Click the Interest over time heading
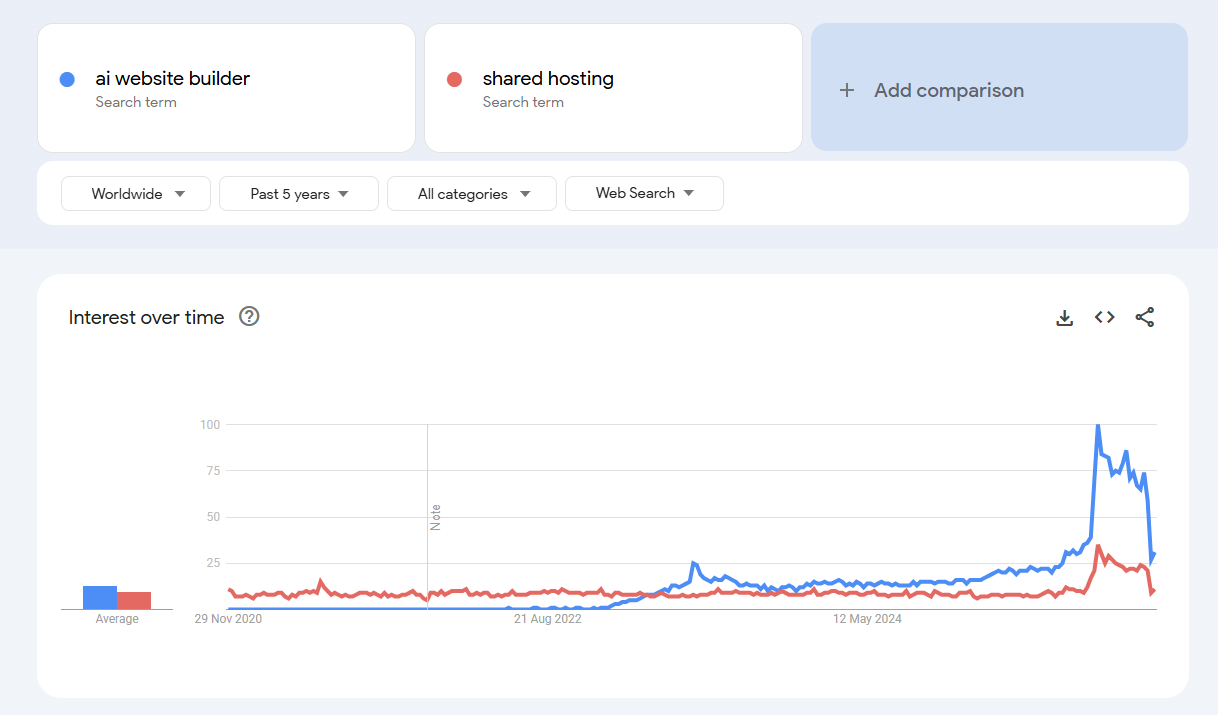The image size is (1218, 715). (146, 317)
